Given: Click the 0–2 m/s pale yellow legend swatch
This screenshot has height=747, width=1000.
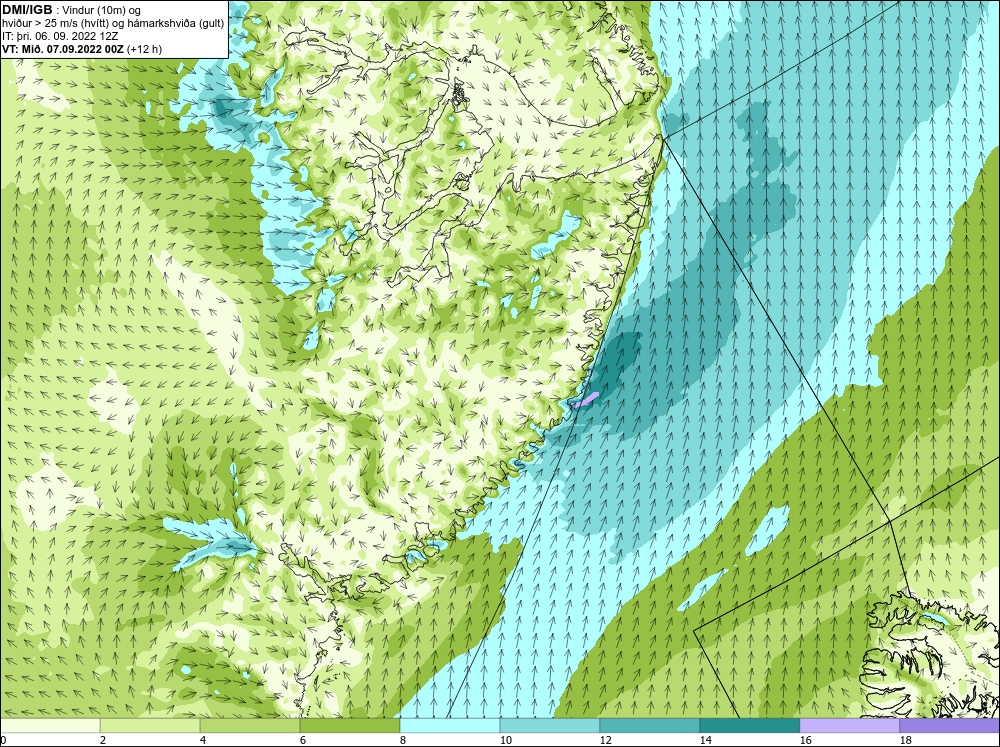Looking at the screenshot, I should coord(50,726).
